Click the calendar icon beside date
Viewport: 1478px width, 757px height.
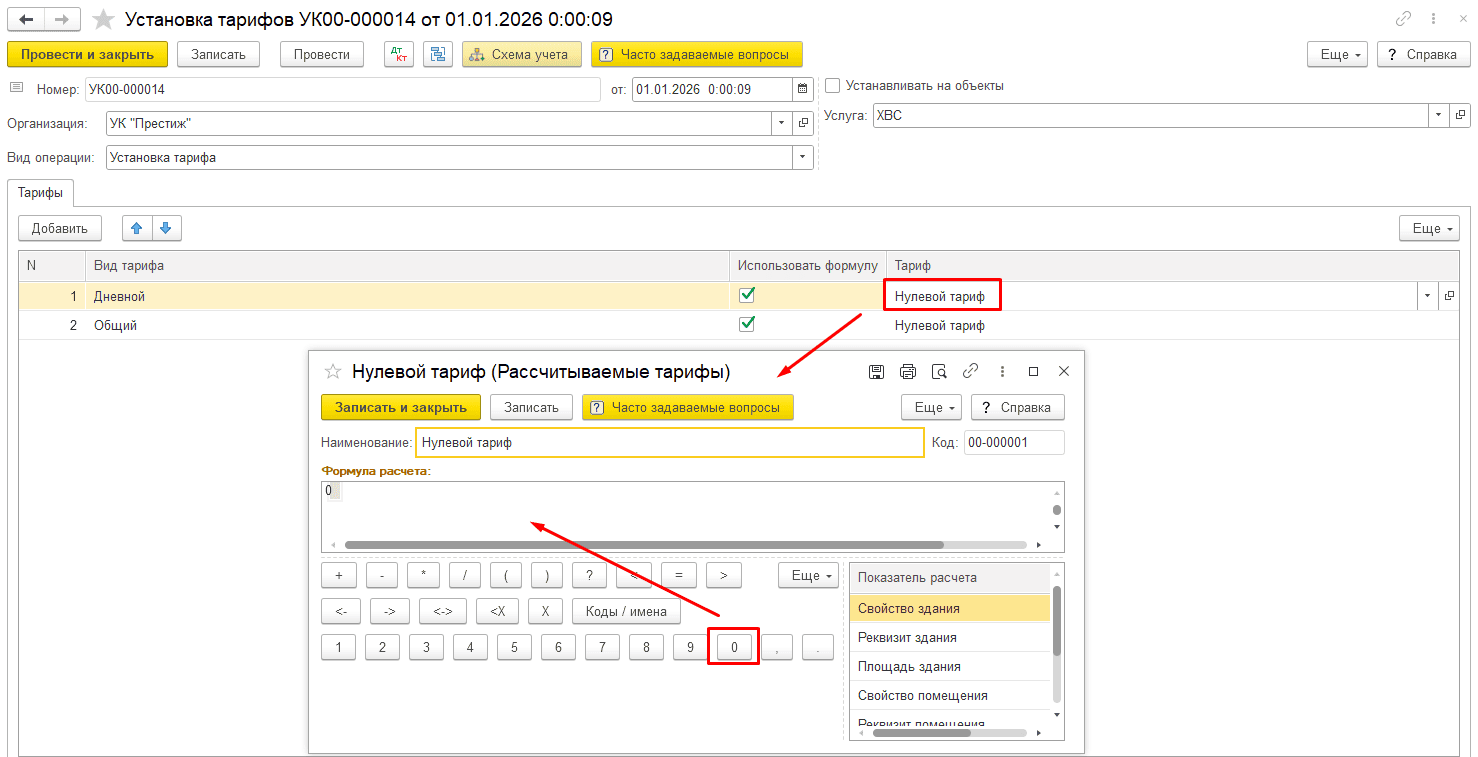(x=802, y=89)
